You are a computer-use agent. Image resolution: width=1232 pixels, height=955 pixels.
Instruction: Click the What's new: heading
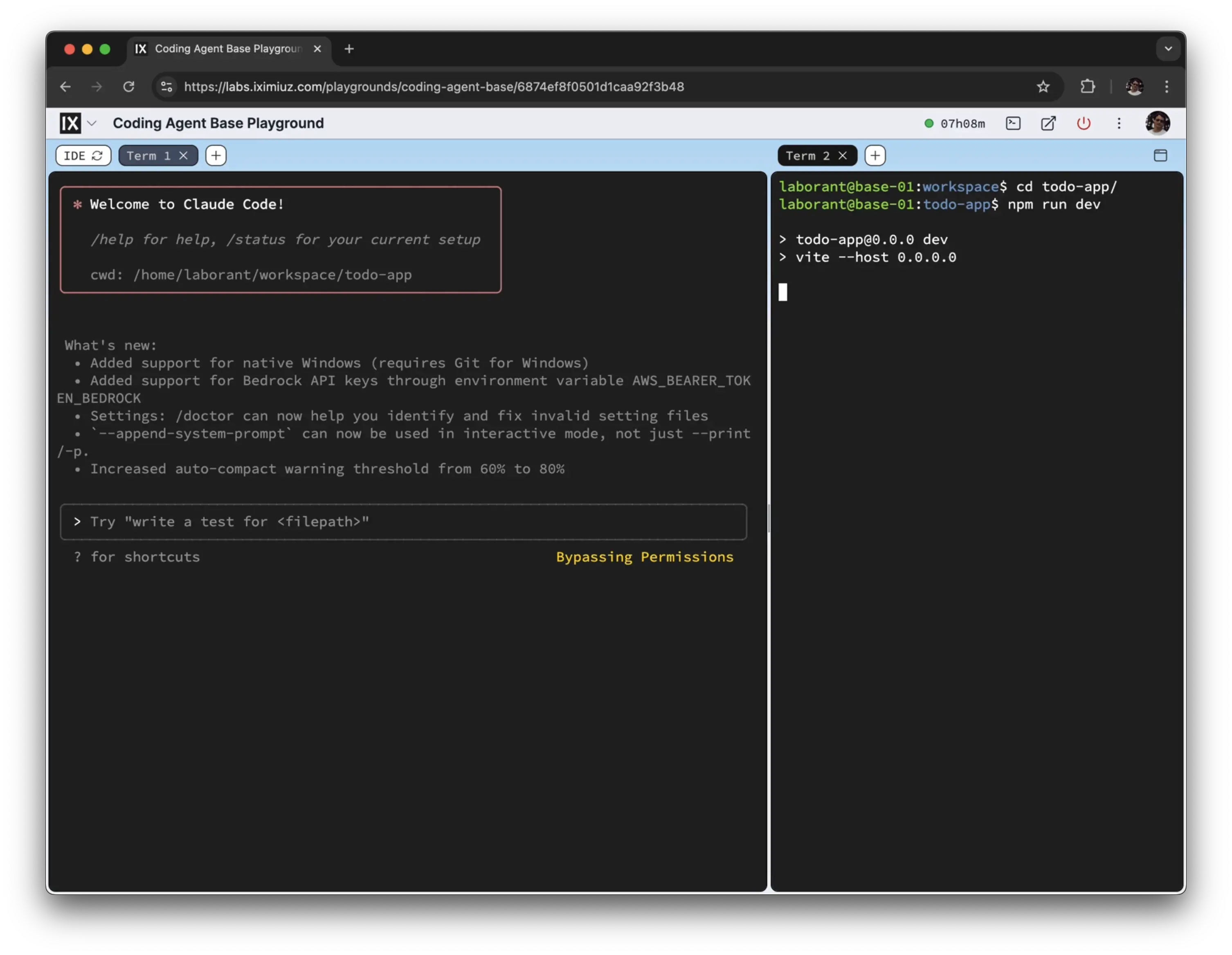(x=110, y=345)
